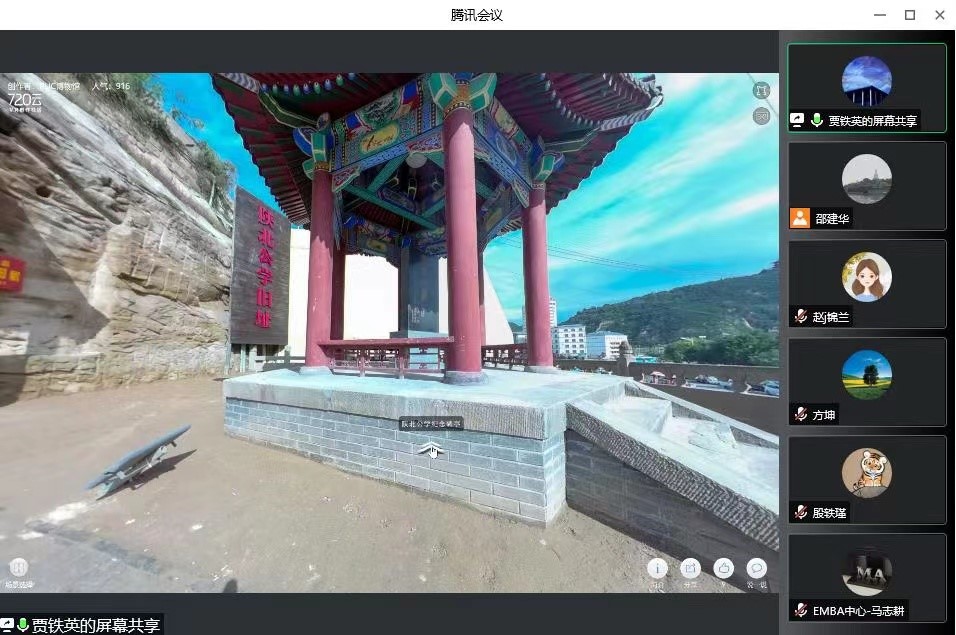This screenshot has width=956, height=635.
Task: Click the VR mode icon below fullscreen
Action: tap(762, 116)
